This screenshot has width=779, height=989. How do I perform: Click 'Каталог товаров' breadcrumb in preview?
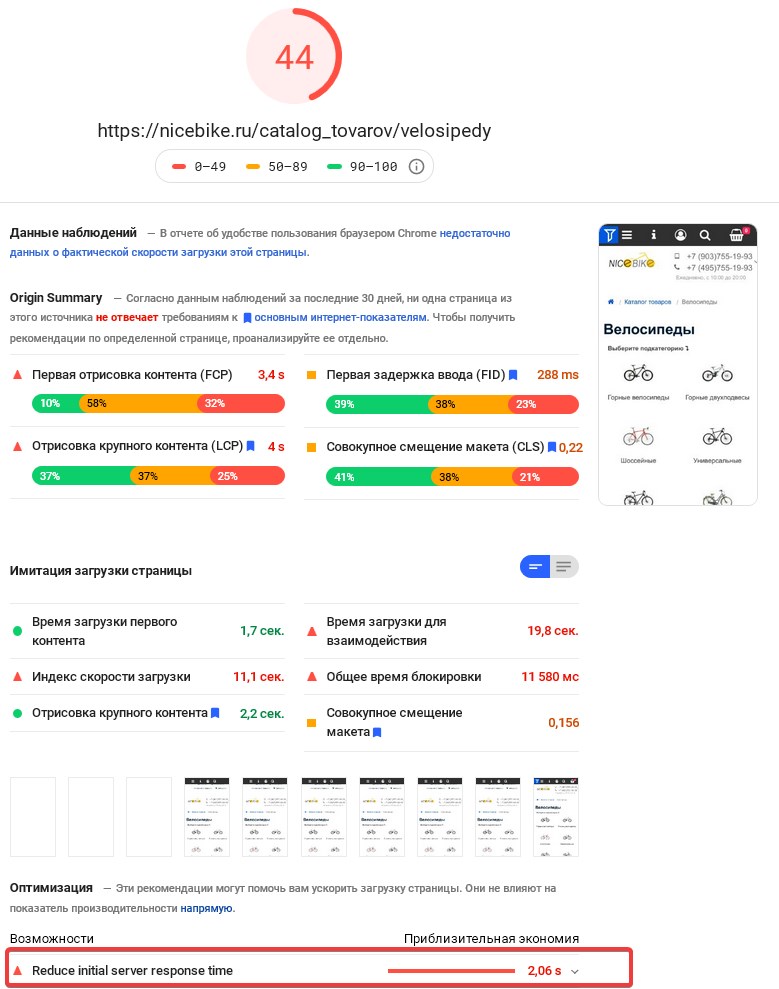[x=648, y=302]
